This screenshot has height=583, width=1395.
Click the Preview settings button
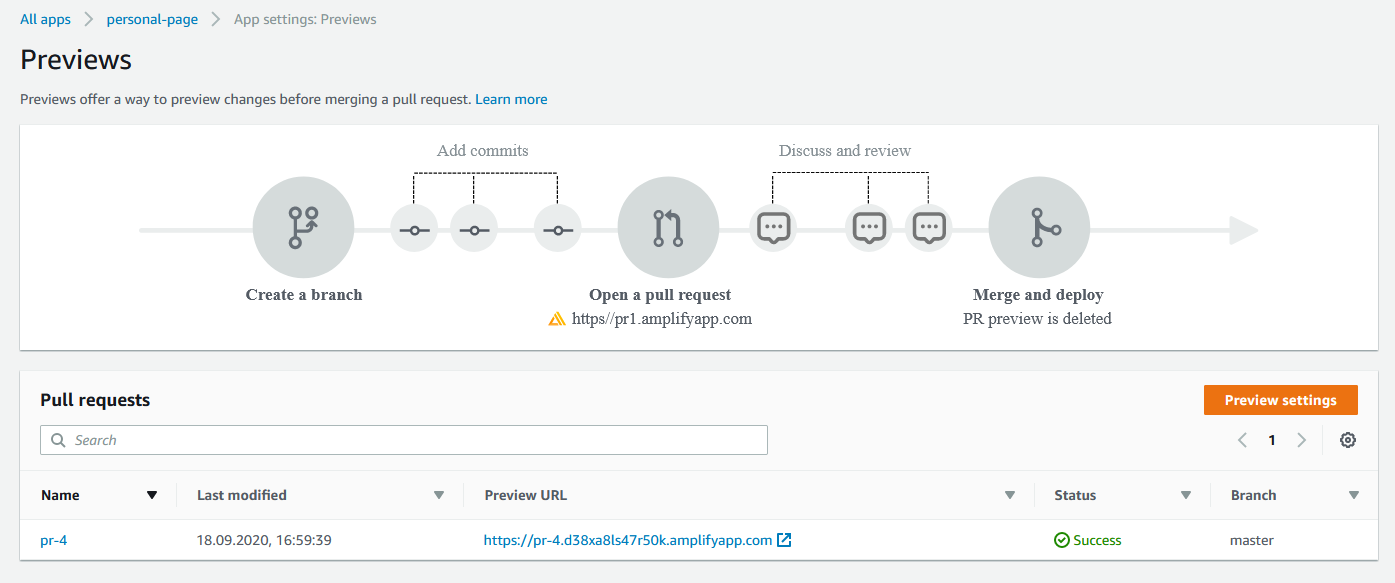click(1281, 400)
